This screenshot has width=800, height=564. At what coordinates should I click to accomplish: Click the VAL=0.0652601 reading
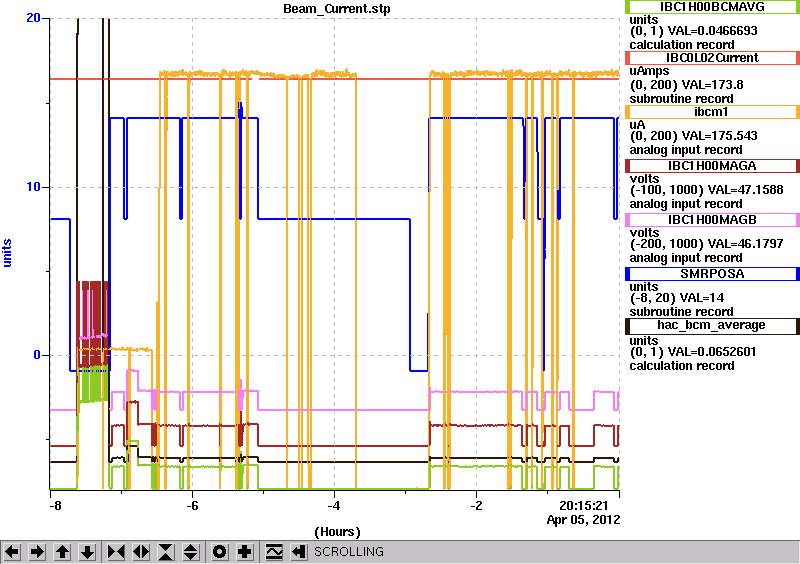[x=712, y=352]
